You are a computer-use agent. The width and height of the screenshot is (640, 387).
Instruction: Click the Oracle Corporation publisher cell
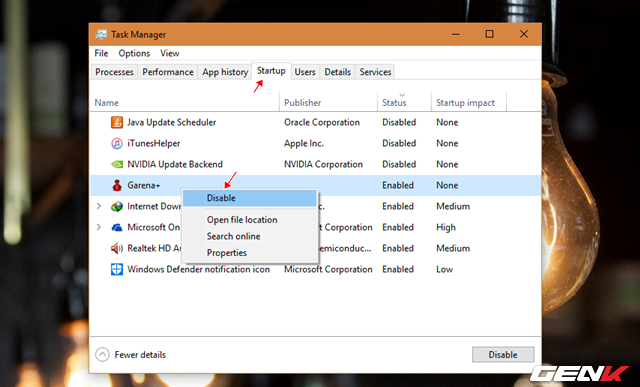click(x=322, y=122)
